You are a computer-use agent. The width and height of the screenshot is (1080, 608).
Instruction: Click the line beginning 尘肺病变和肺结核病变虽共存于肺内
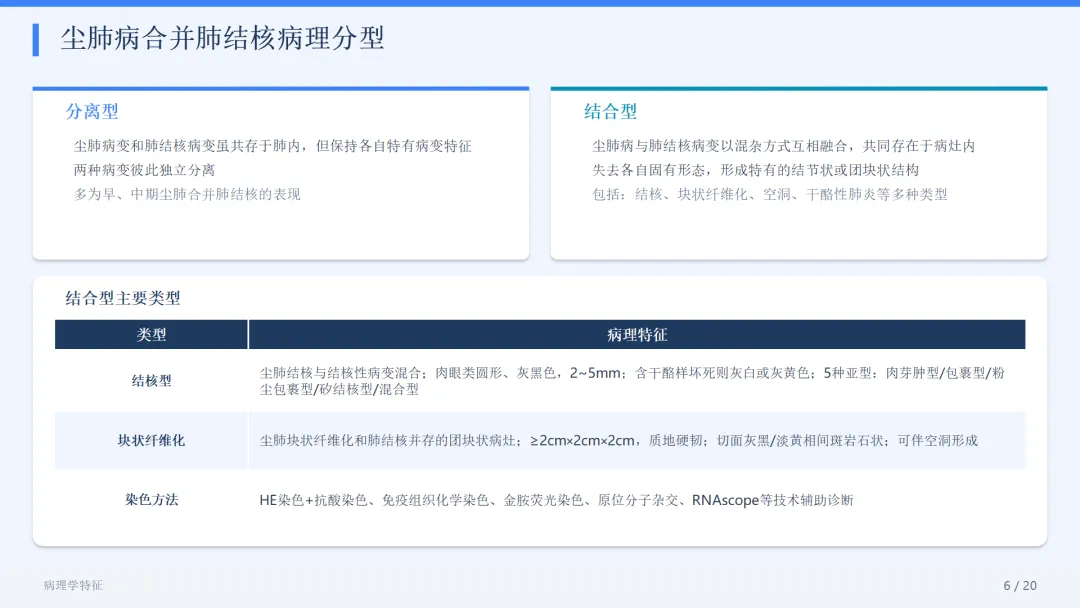pos(273,146)
